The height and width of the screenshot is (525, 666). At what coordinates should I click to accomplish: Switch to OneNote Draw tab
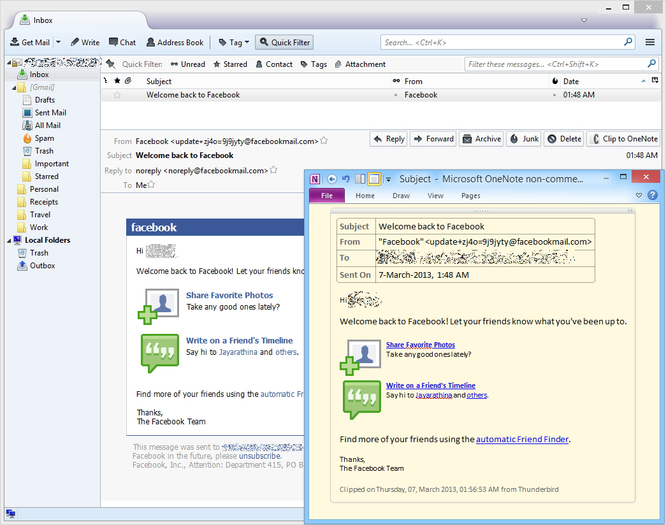coord(401,196)
